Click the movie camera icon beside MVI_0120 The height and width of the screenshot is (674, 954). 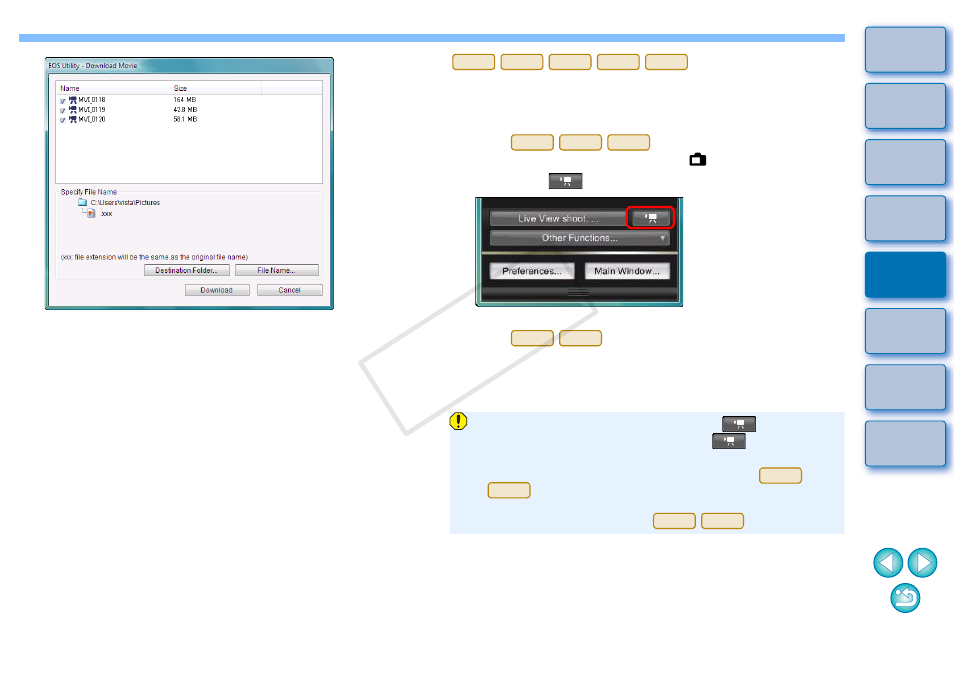coord(72,119)
